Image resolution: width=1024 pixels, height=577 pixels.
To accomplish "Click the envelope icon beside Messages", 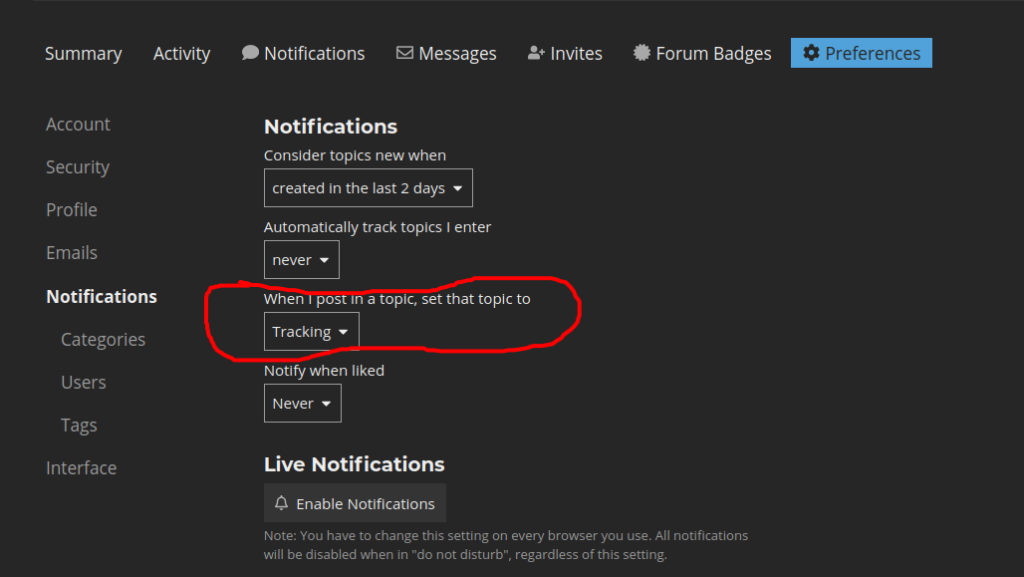I will point(403,52).
